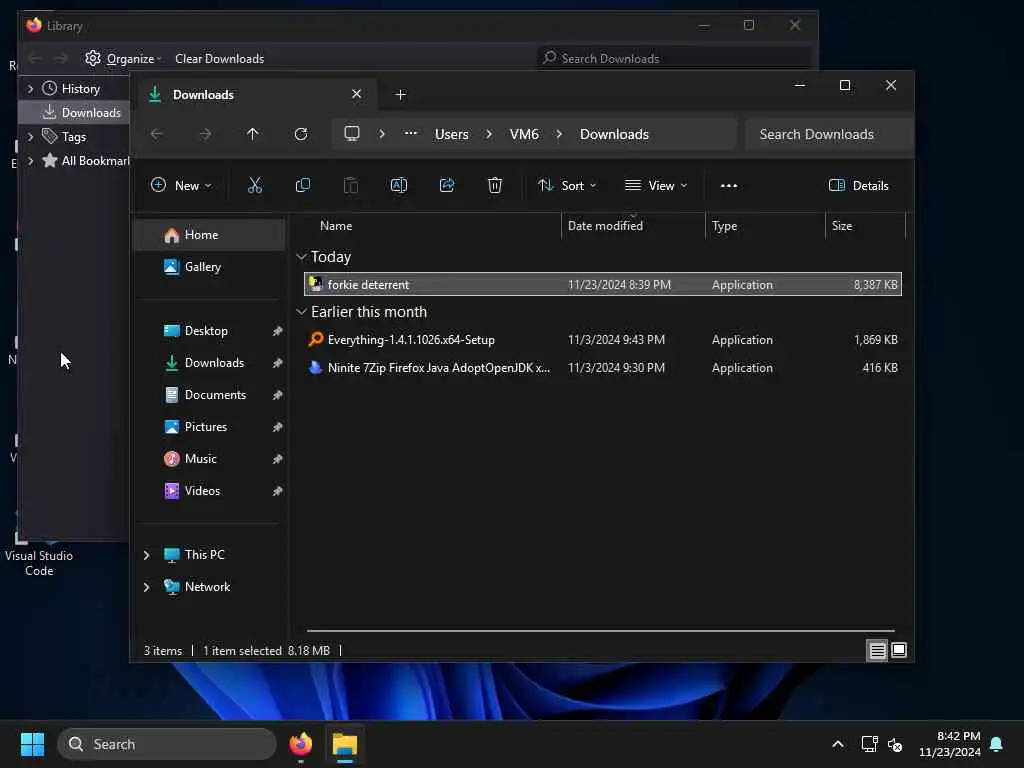Image resolution: width=1024 pixels, height=768 pixels.
Task: Expand the address bar ellipsis breadcrumb
Action: (x=411, y=134)
